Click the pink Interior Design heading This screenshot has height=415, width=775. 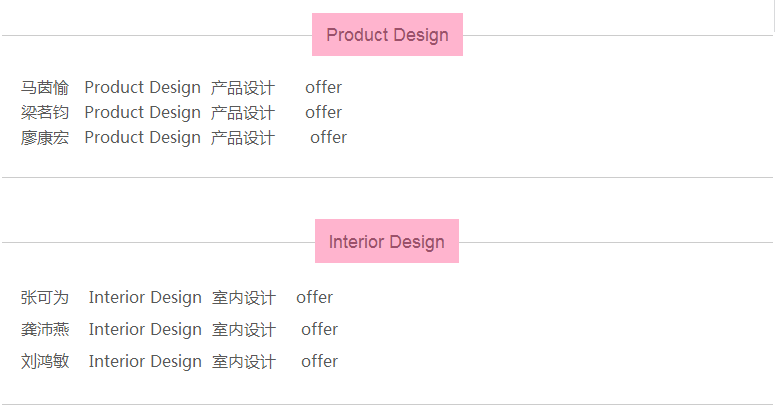coord(387,241)
